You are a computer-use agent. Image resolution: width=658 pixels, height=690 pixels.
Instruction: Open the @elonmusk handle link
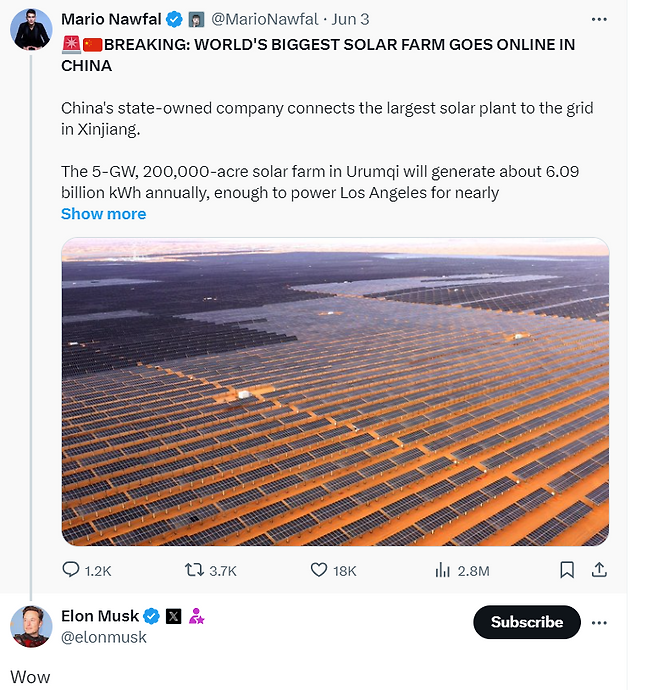[x=104, y=637]
